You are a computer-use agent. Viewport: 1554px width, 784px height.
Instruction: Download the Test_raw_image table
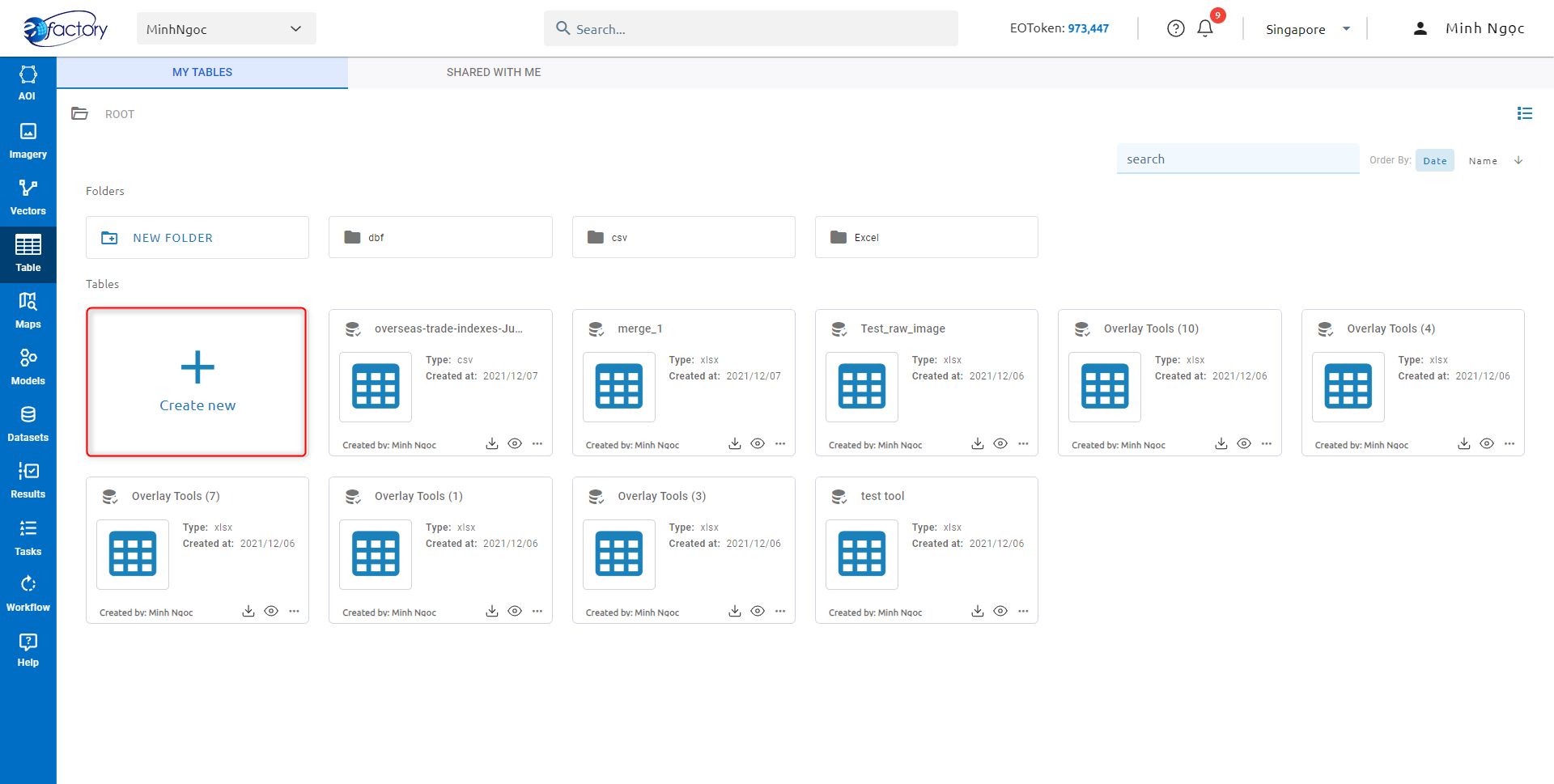[977, 443]
